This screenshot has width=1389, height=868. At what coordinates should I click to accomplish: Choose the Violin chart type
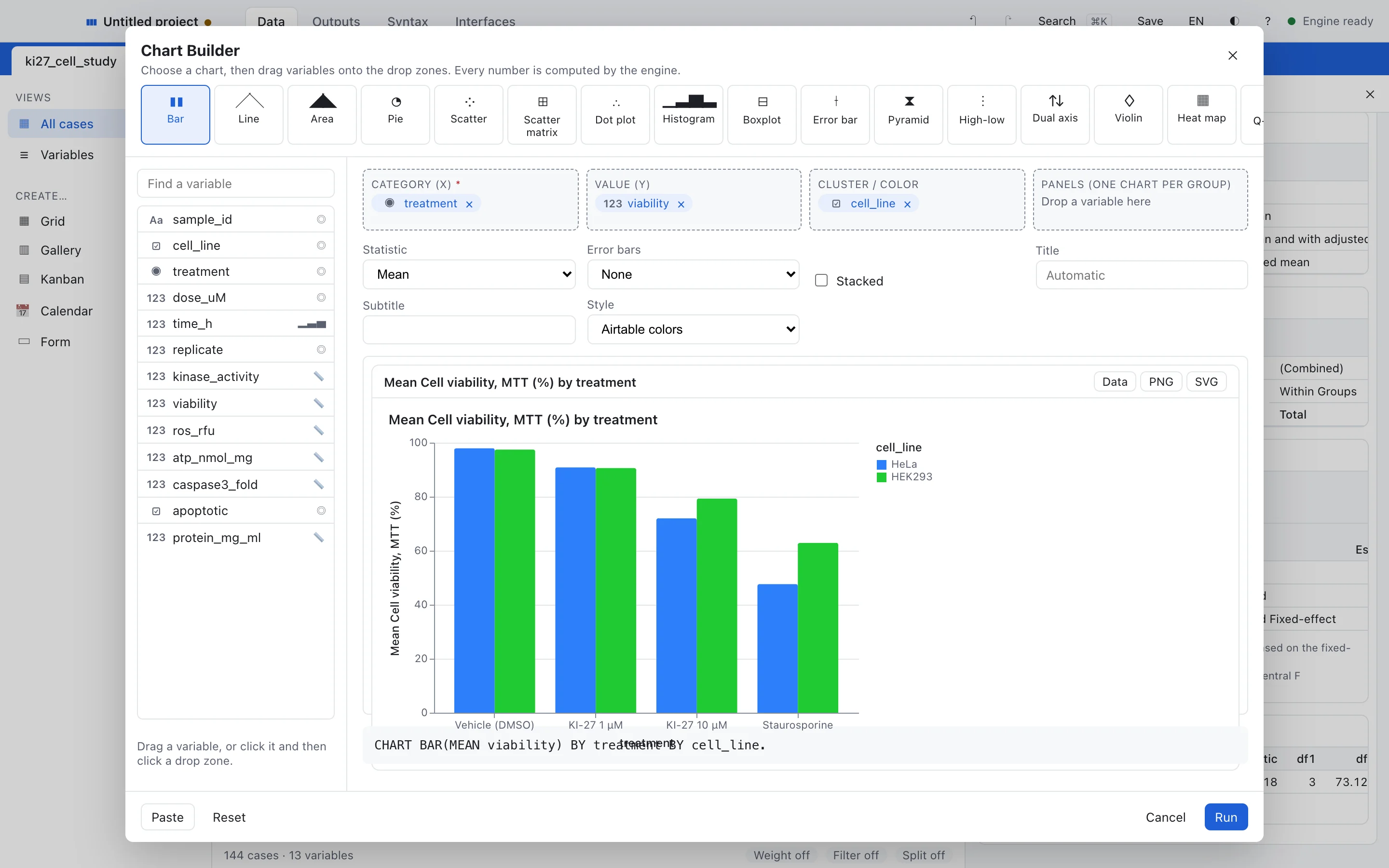click(1129, 114)
